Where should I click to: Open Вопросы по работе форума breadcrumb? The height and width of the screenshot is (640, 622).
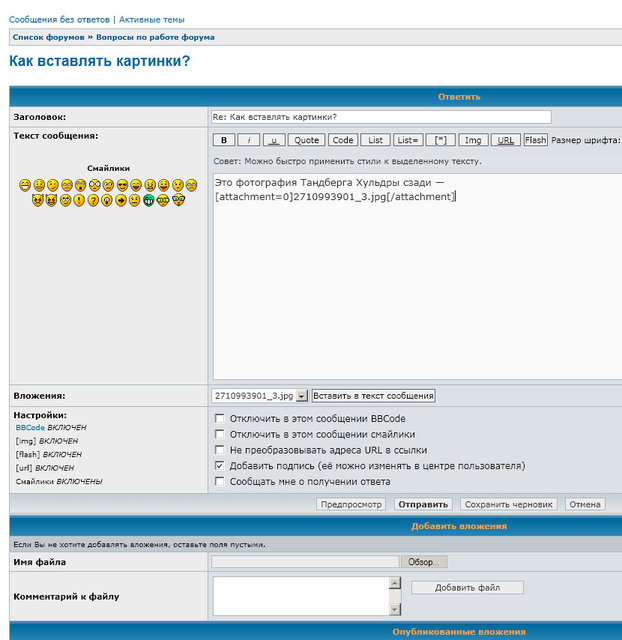click(155, 37)
